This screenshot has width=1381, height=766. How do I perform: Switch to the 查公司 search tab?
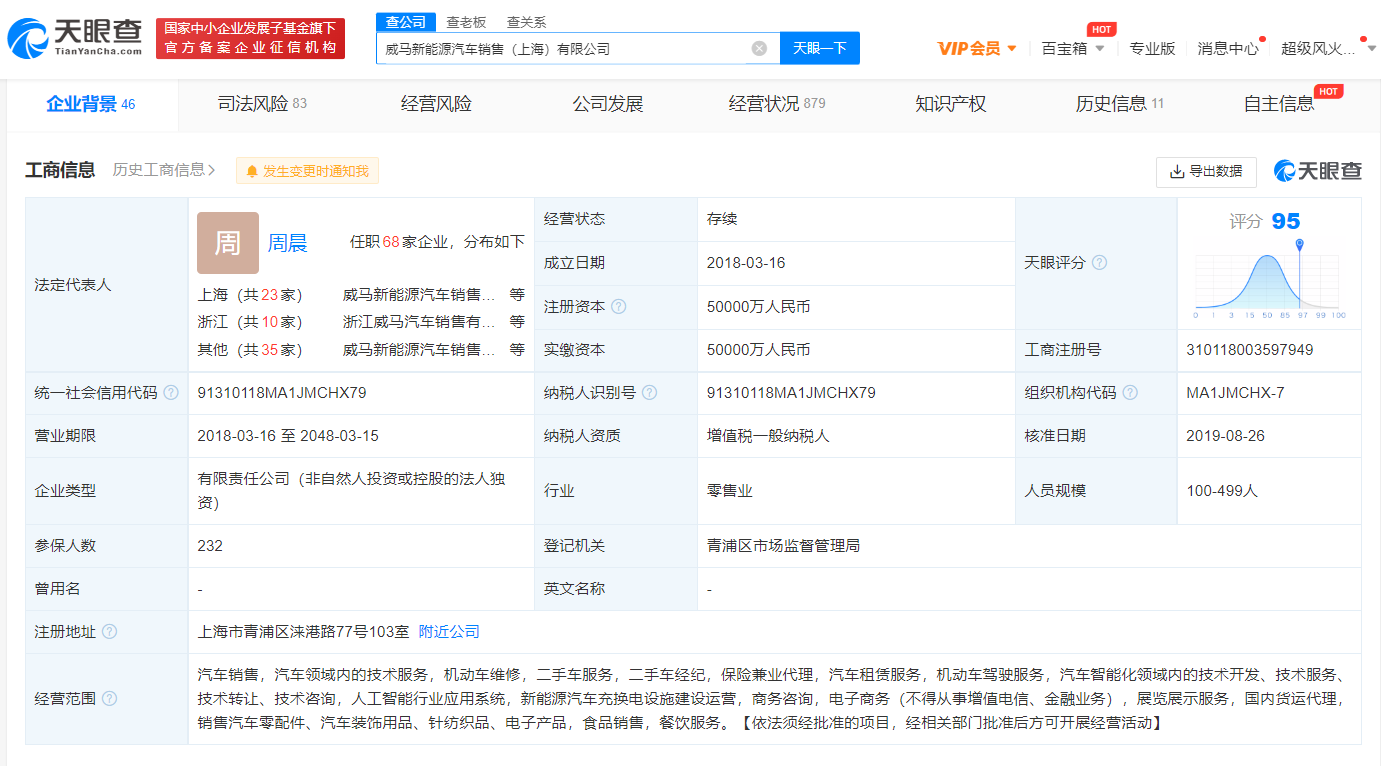coord(406,22)
